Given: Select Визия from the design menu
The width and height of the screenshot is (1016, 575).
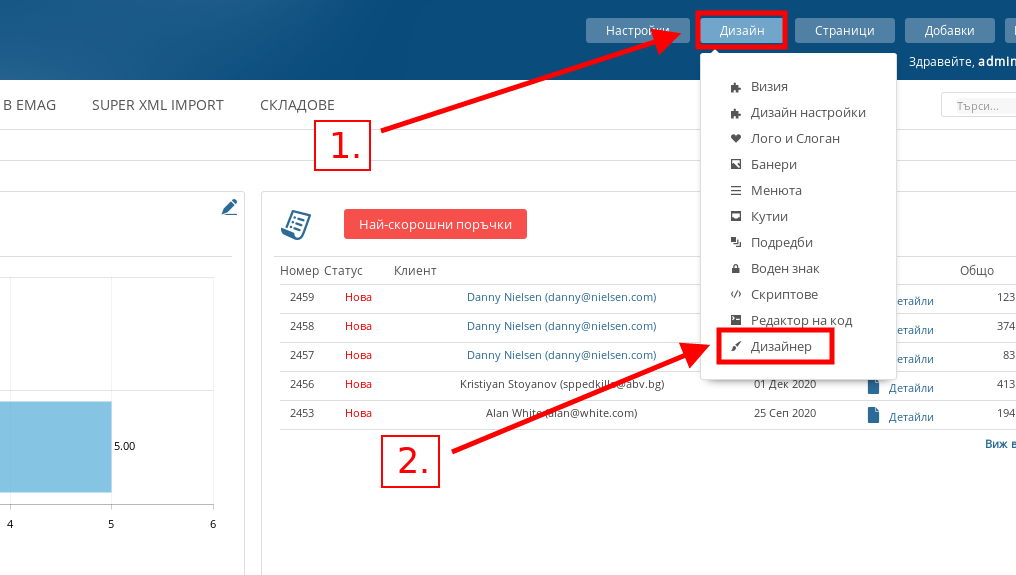Looking at the screenshot, I should point(769,87).
